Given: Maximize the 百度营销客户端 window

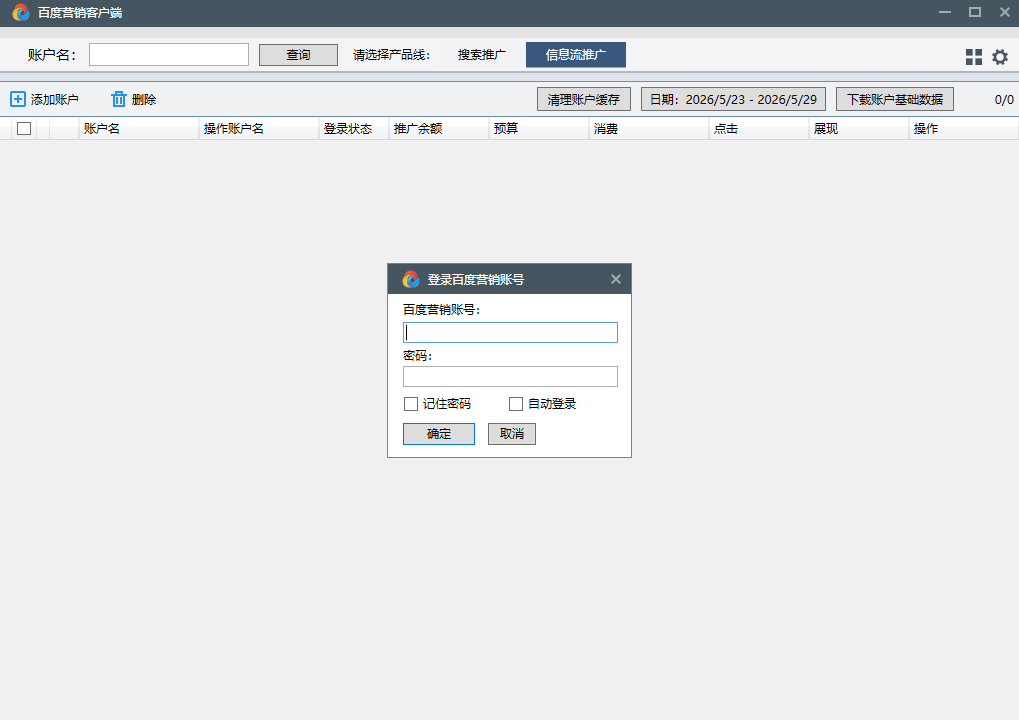Looking at the screenshot, I should 975,12.
